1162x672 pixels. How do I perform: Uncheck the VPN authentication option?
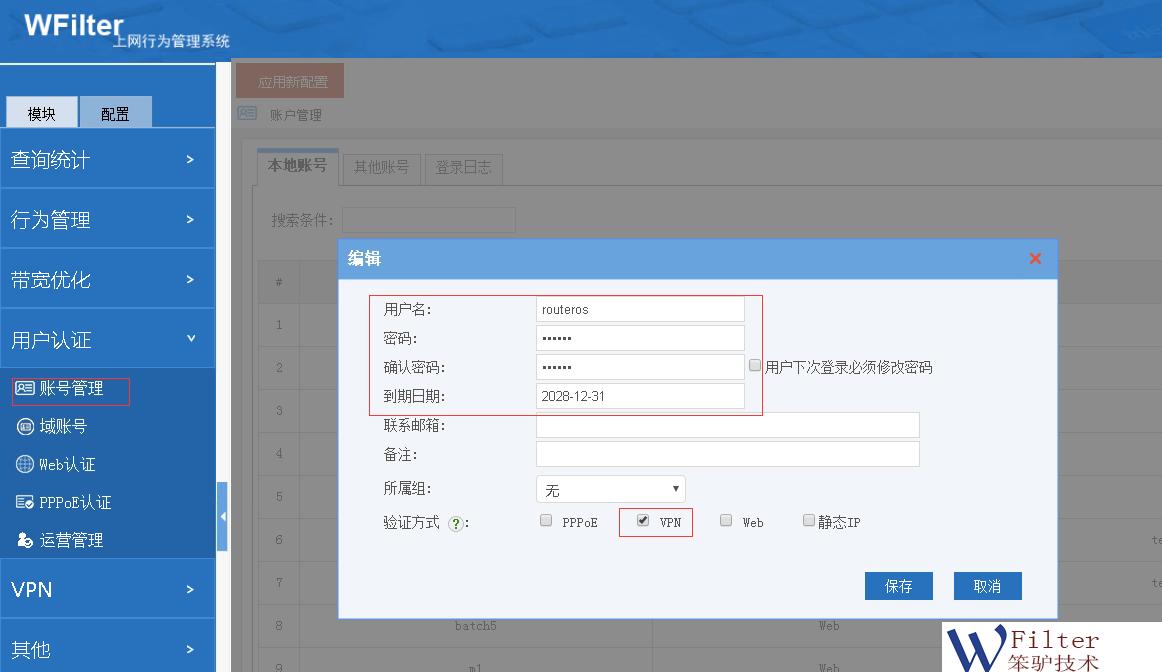(641, 519)
